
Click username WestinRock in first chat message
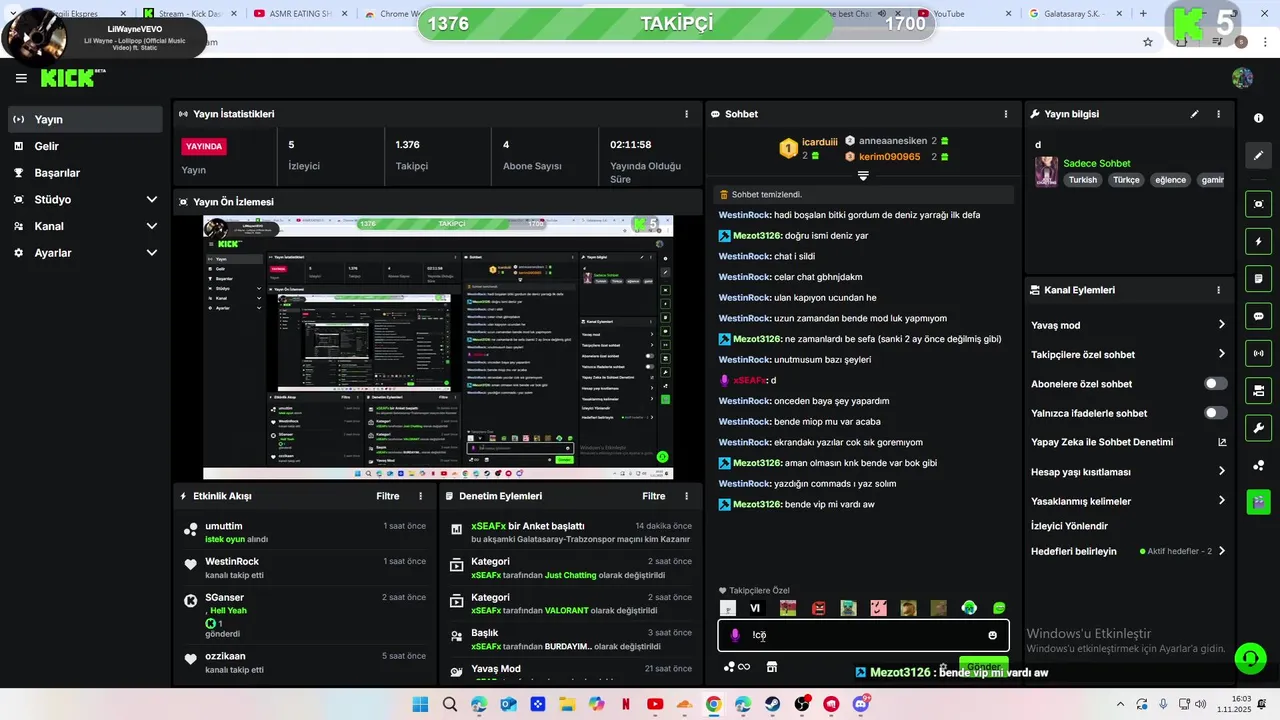[744, 215]
